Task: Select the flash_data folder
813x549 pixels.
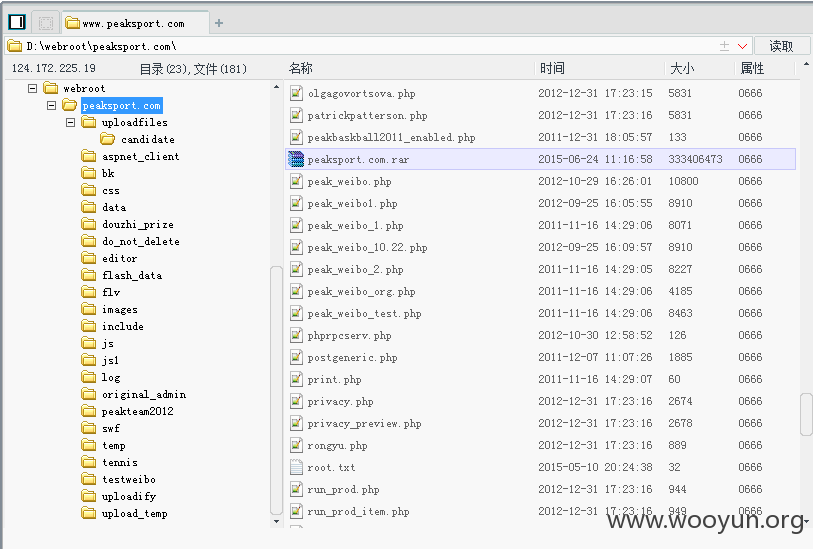Action: pyautogui.click(x=132, y=275)
